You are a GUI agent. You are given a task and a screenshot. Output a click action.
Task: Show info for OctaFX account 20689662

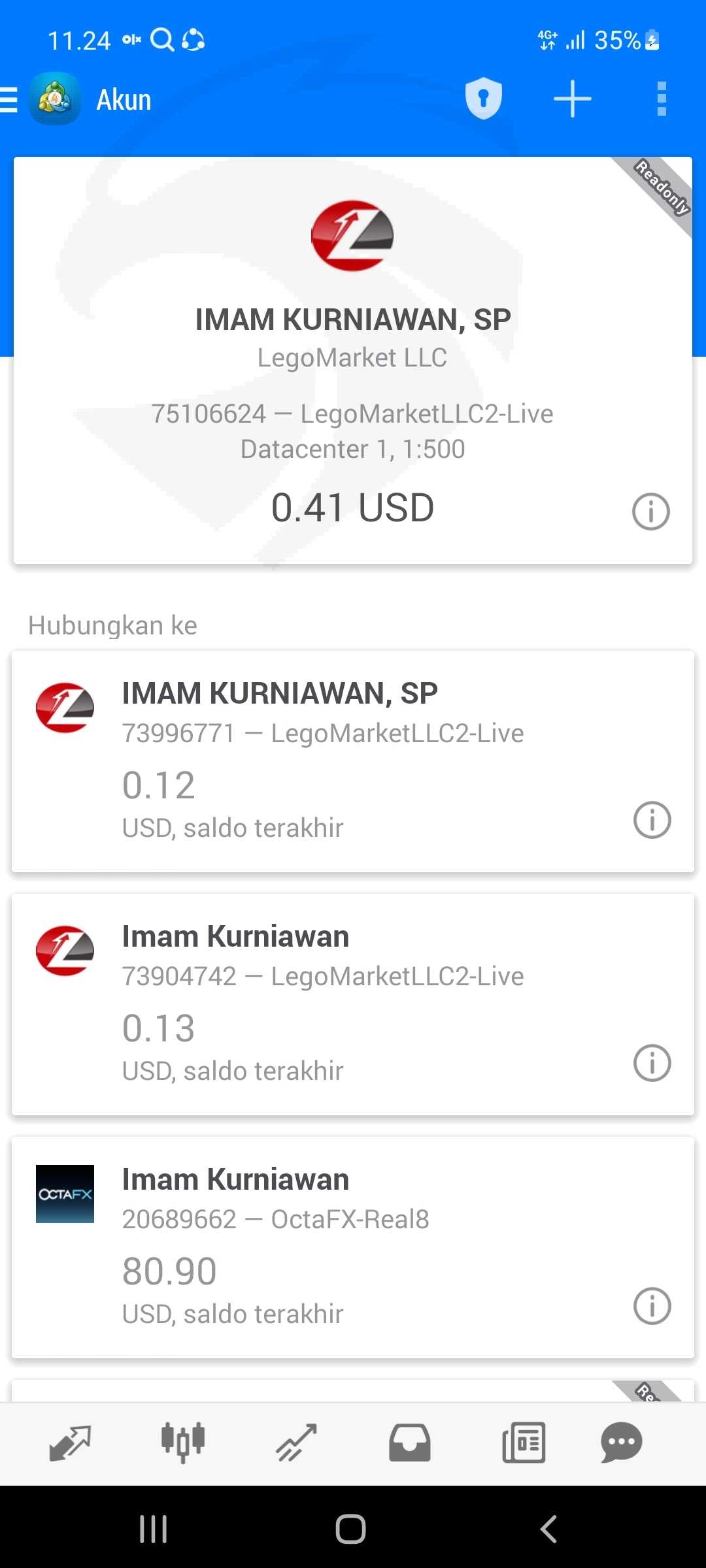pos(652,1306)
